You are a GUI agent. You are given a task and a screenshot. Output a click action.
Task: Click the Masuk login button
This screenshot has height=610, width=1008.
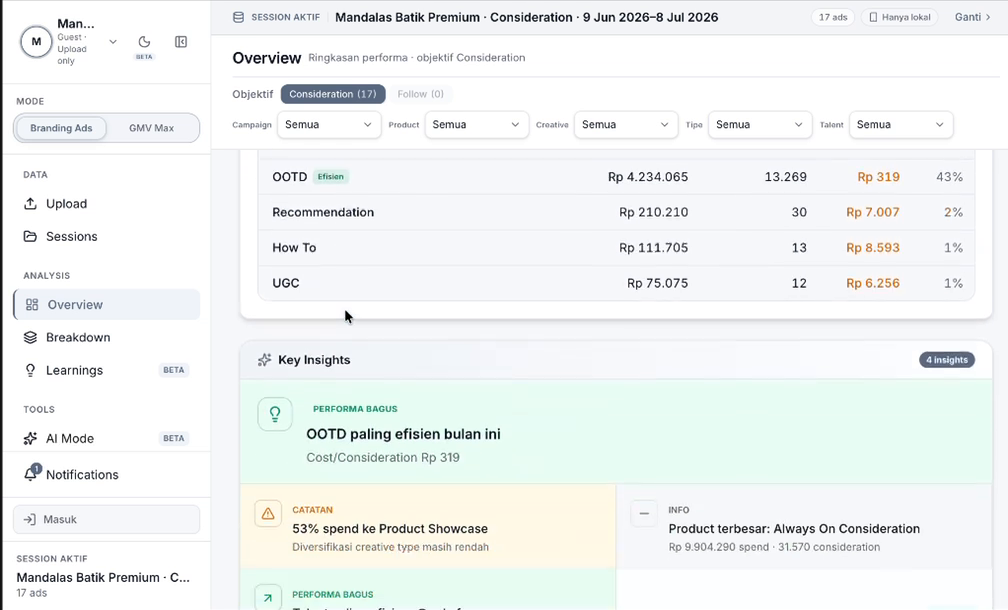coord(107,519)
